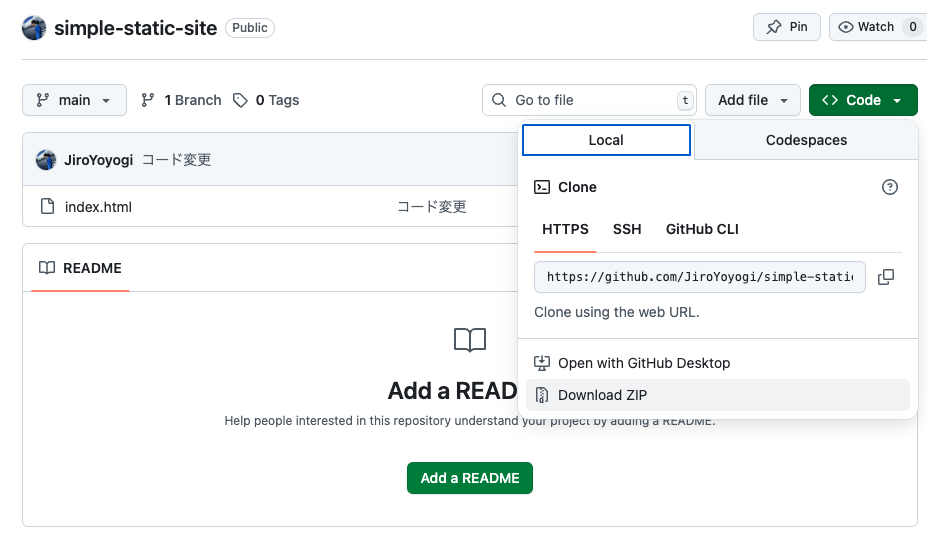Switch to the Codespaces tab
The image size is (927, 545).
(x=806, y=140)
